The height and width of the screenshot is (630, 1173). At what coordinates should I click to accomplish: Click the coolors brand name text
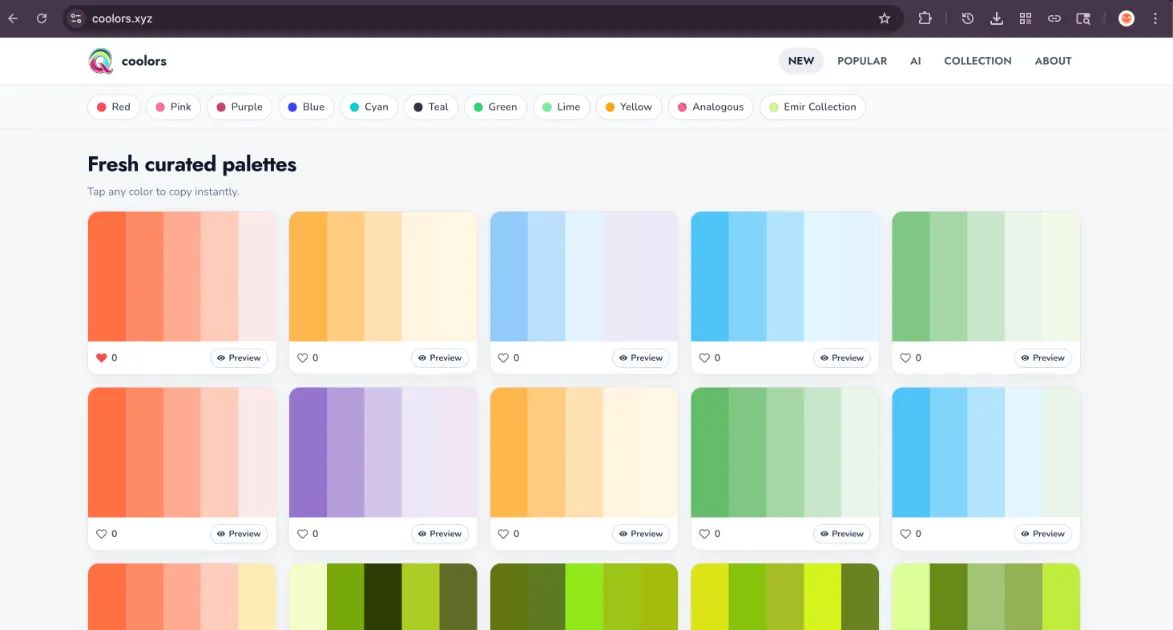[x=144, y=61]
